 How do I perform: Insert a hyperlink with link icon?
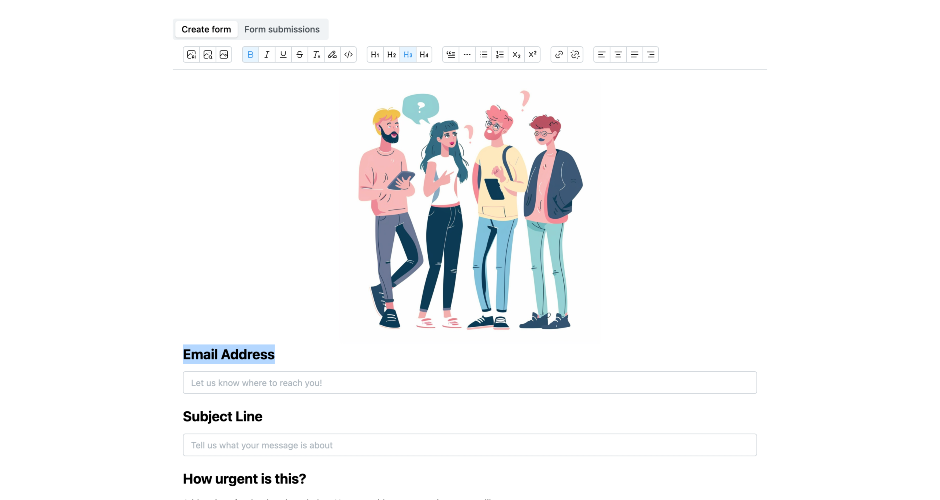point(559,55)
